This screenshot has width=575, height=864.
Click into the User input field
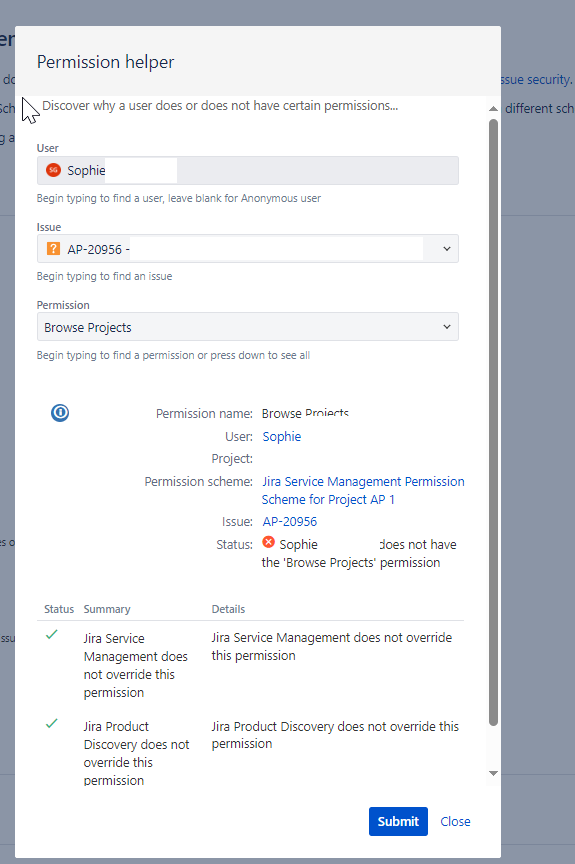pos(248,170)
